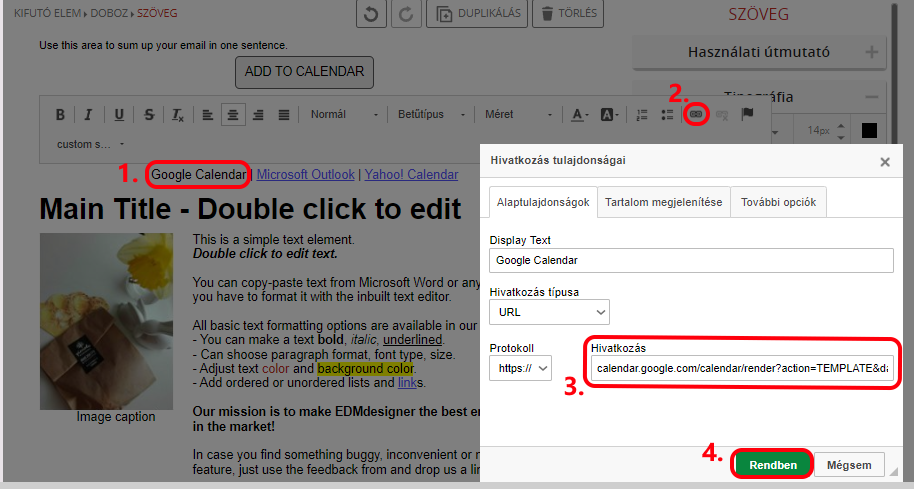Screen dimensions: 914x489
Task: Select the daffodil image thumbnail
Action: 107,321
